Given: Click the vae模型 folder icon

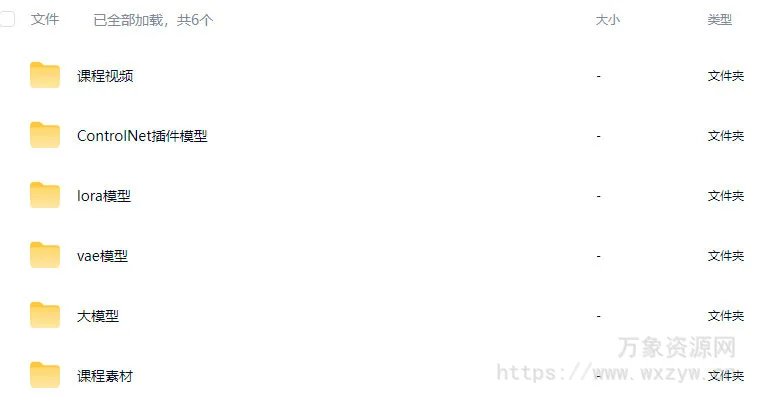Looking at the screenshot, I should tap(45, 255).
